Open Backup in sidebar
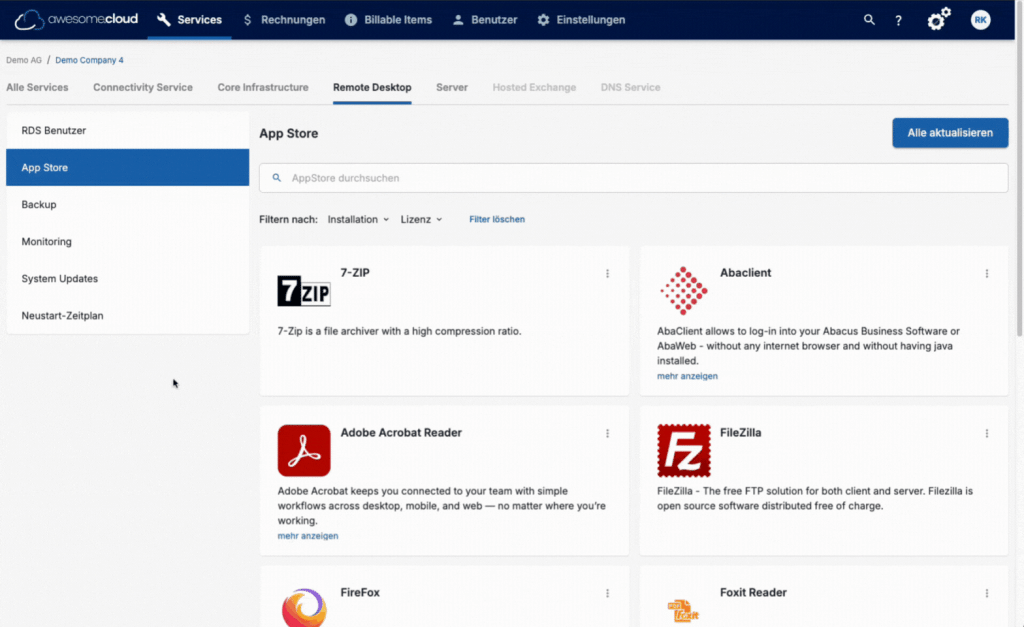1024x627 pixels. pos(127,204)
